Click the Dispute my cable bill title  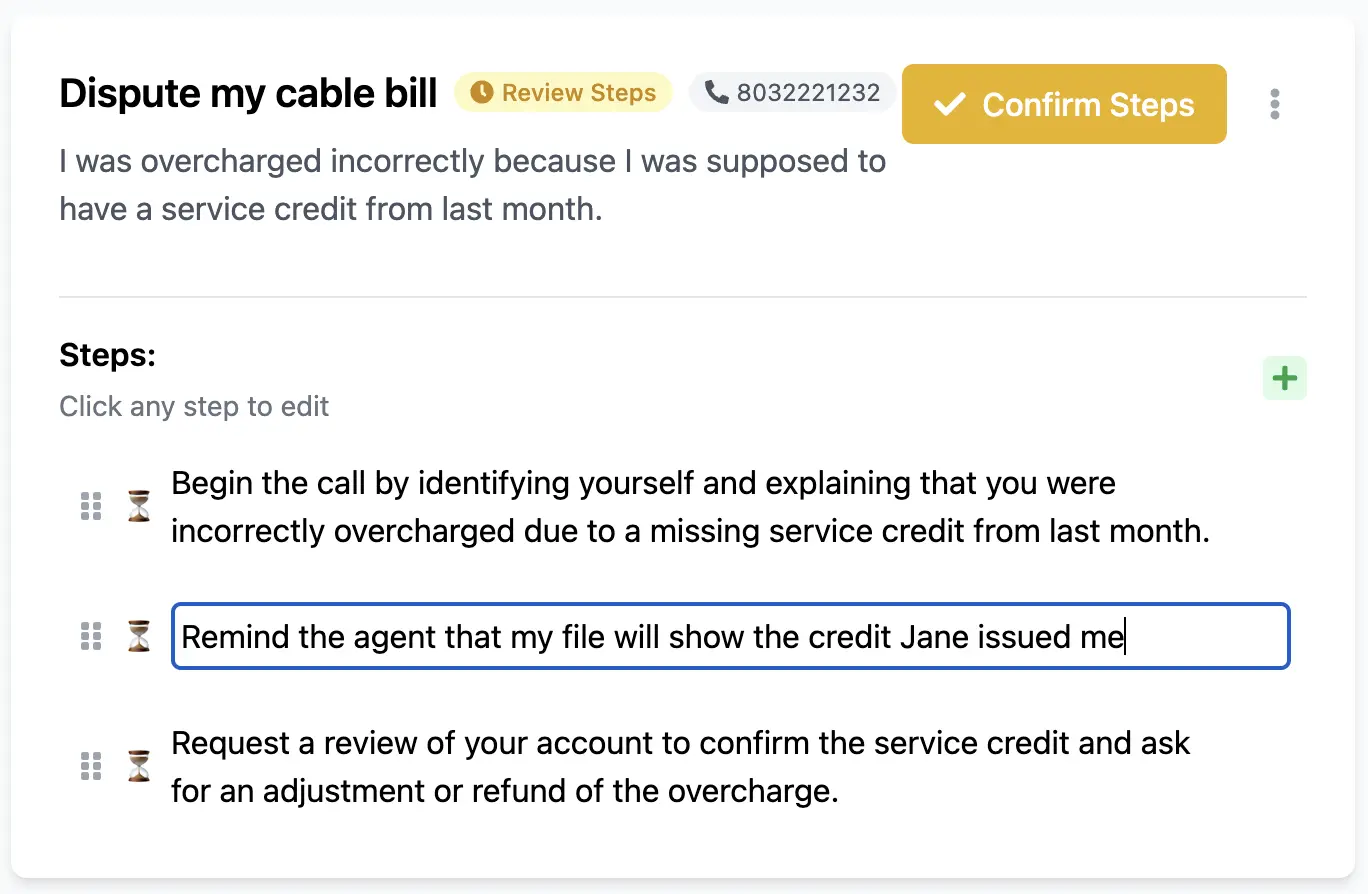[x=248, y=93]
